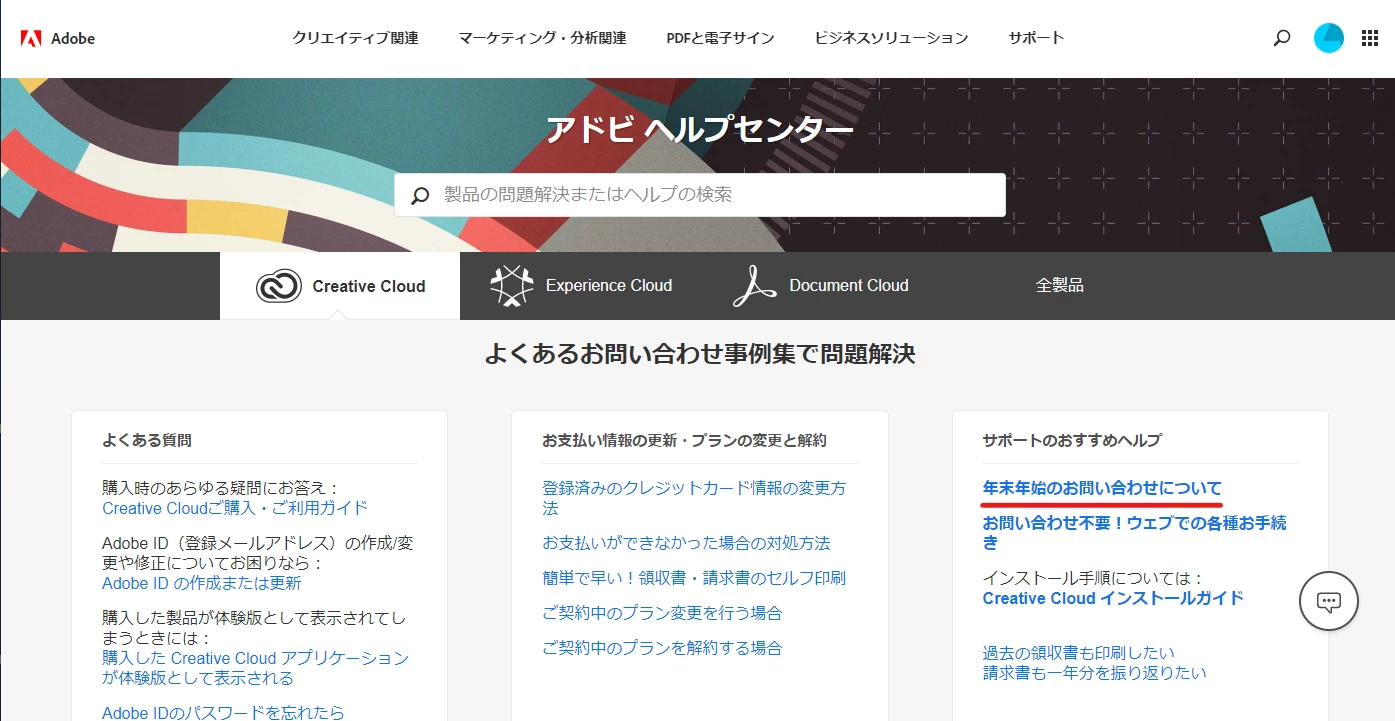This screenshot has width=1395, height=721.
Task: Click the Adobe logo icon
Action: coord(31,39)
